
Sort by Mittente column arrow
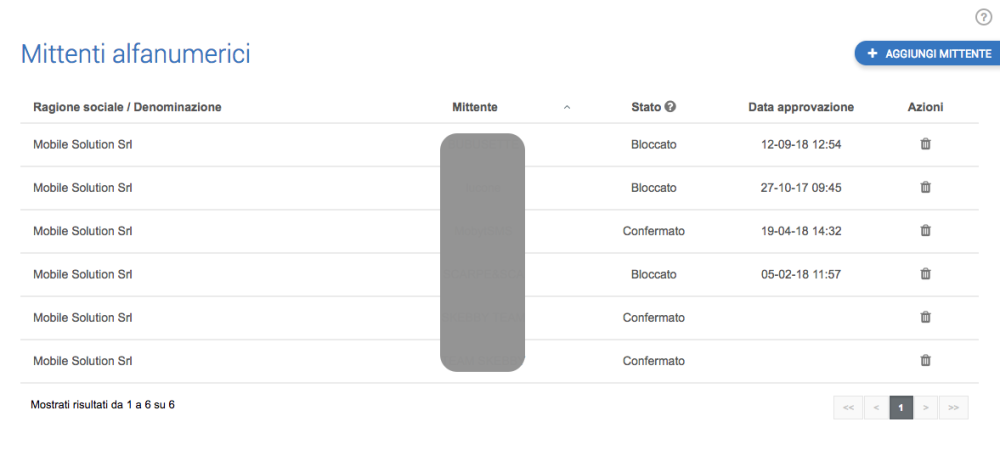click(567, 107)
